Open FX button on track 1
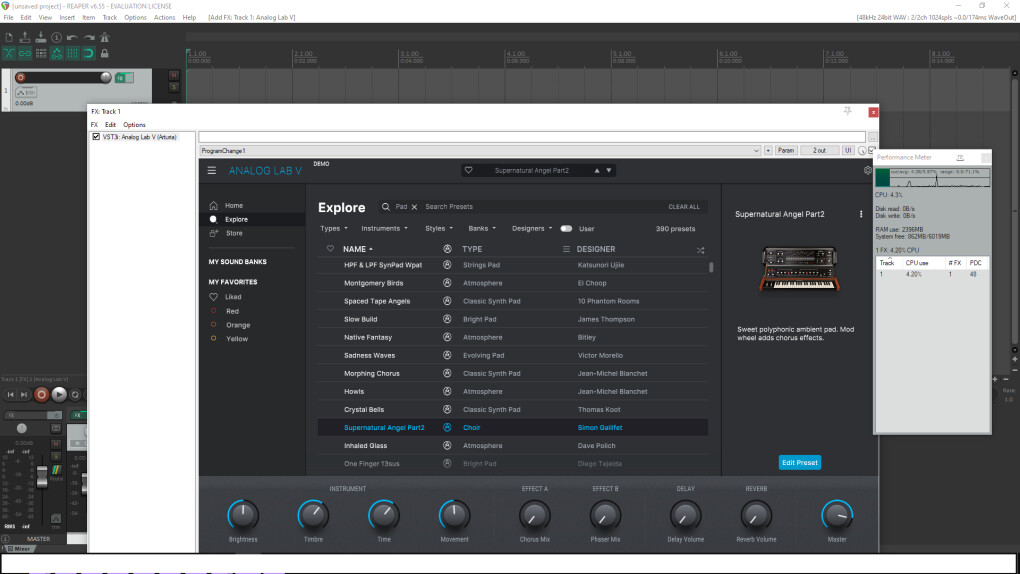Screen dimensions: 1020x574 tap(120, 77)
